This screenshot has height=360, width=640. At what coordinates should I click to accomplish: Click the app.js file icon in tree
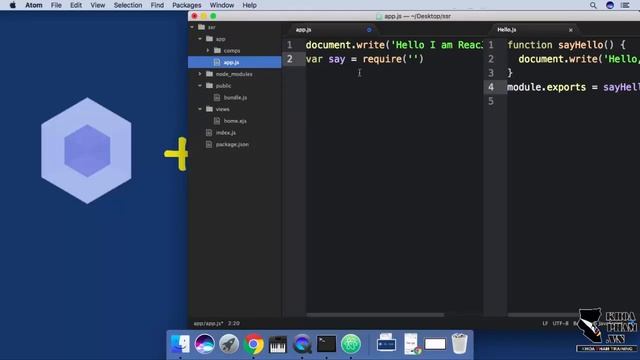[x=217, y=62]
